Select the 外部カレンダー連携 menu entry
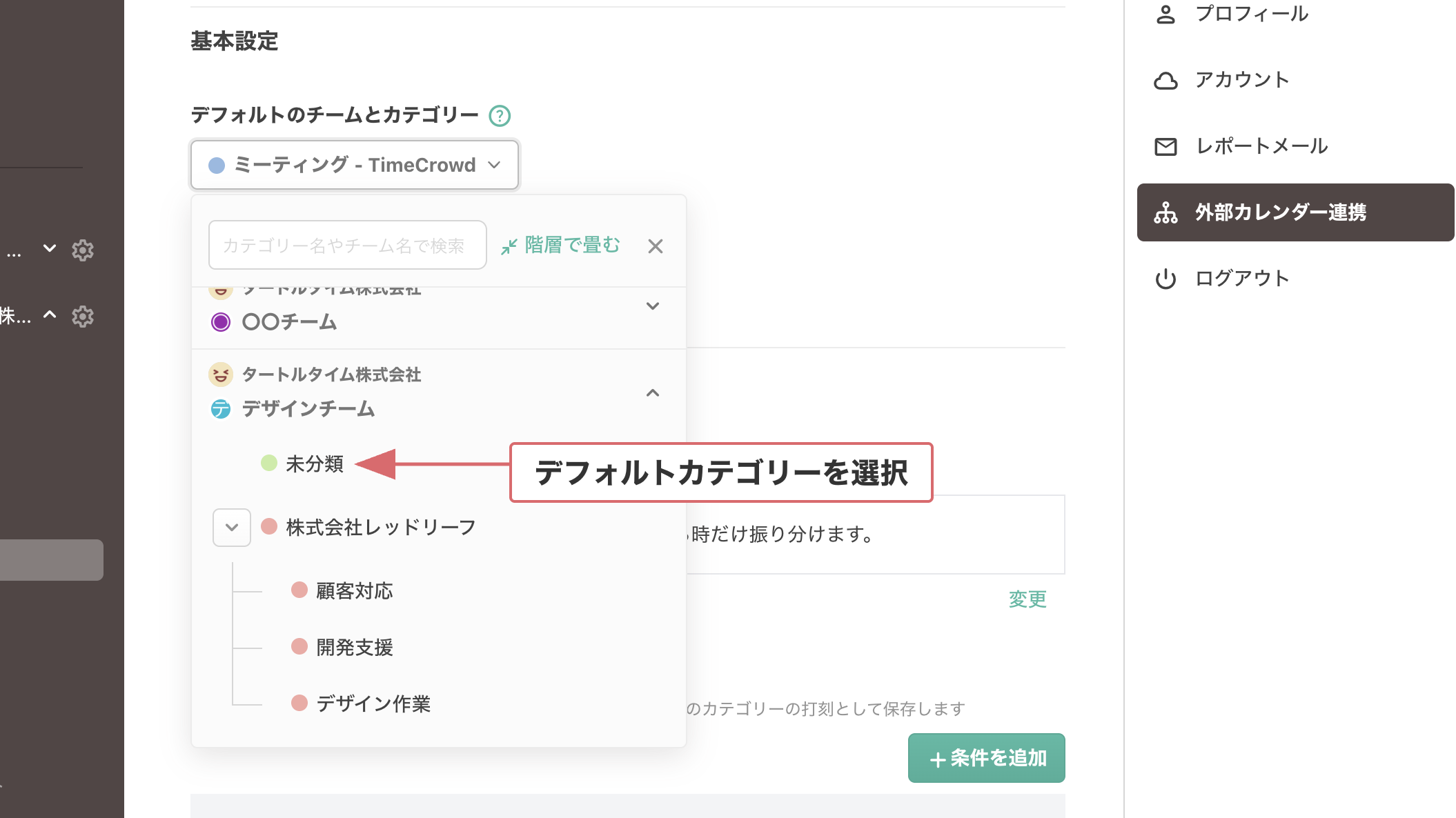Image resolution: width=1456 pixels, height=818 pixels. click(x=1280, y=213)
